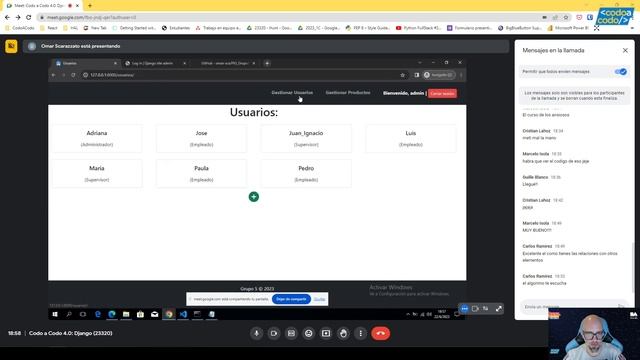This screenshot has width=640, height=360.
Task: Click the red leave call button
Action: tap(380, 333)
